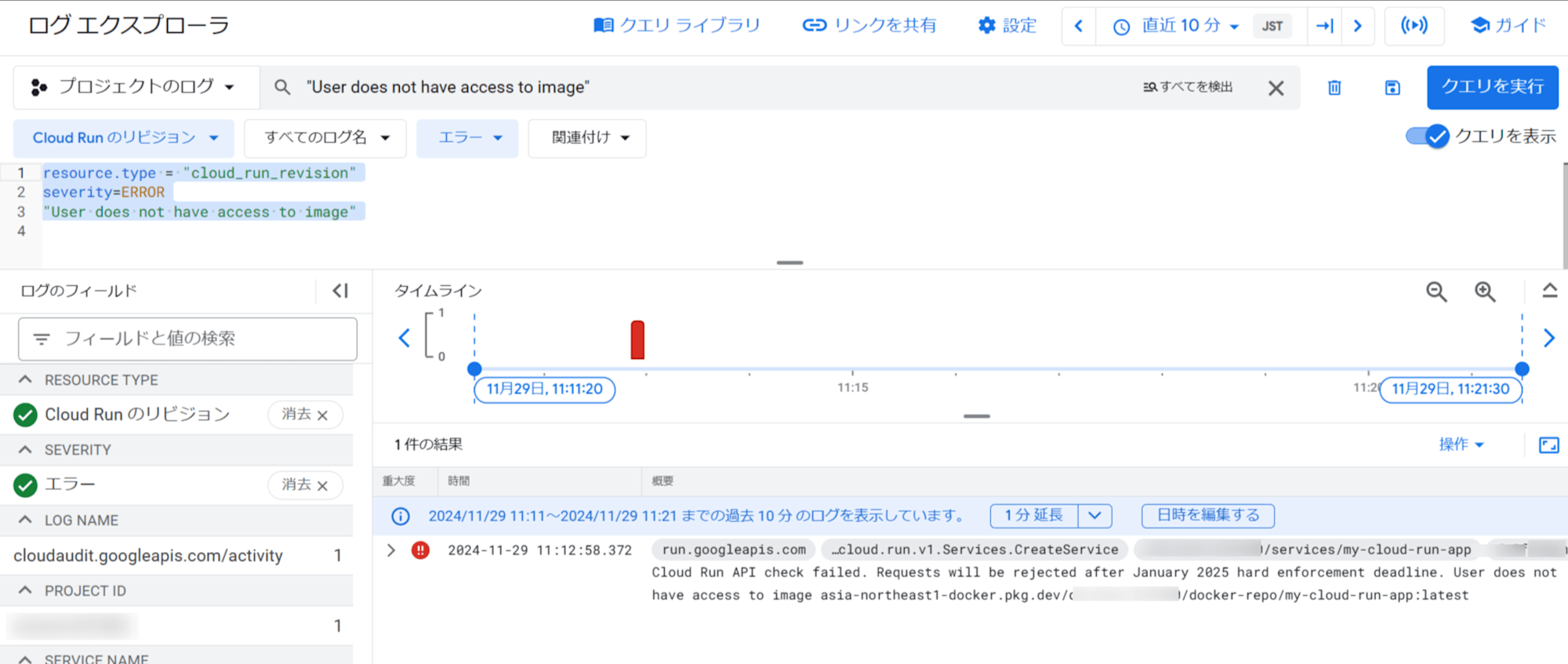
Task: Run query with クエリを実行 button
Action: tap(1492, 87)
